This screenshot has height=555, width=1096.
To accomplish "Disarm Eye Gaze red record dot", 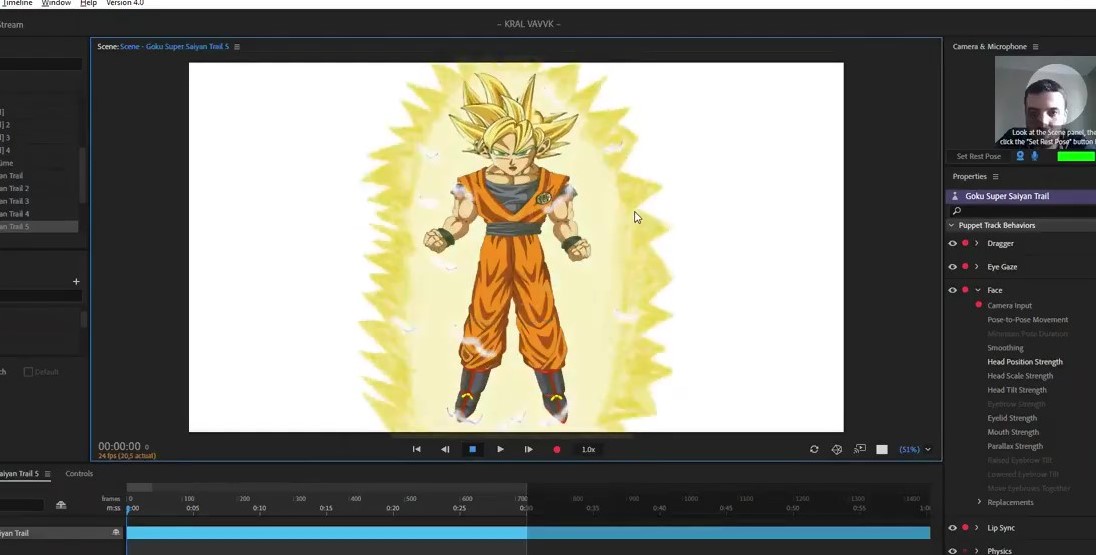I will pos(965,266).
